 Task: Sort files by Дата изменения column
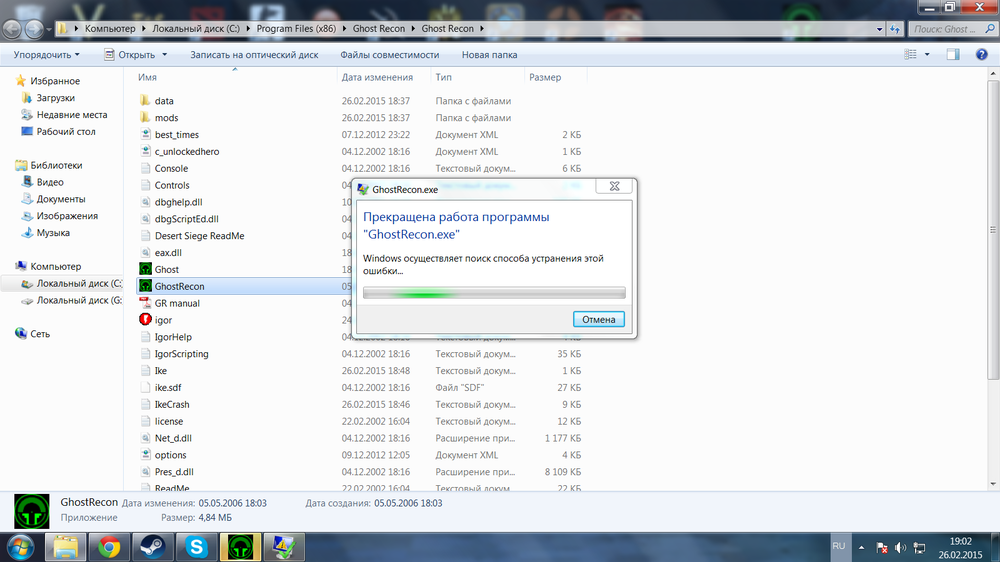(x=377, y=77)
